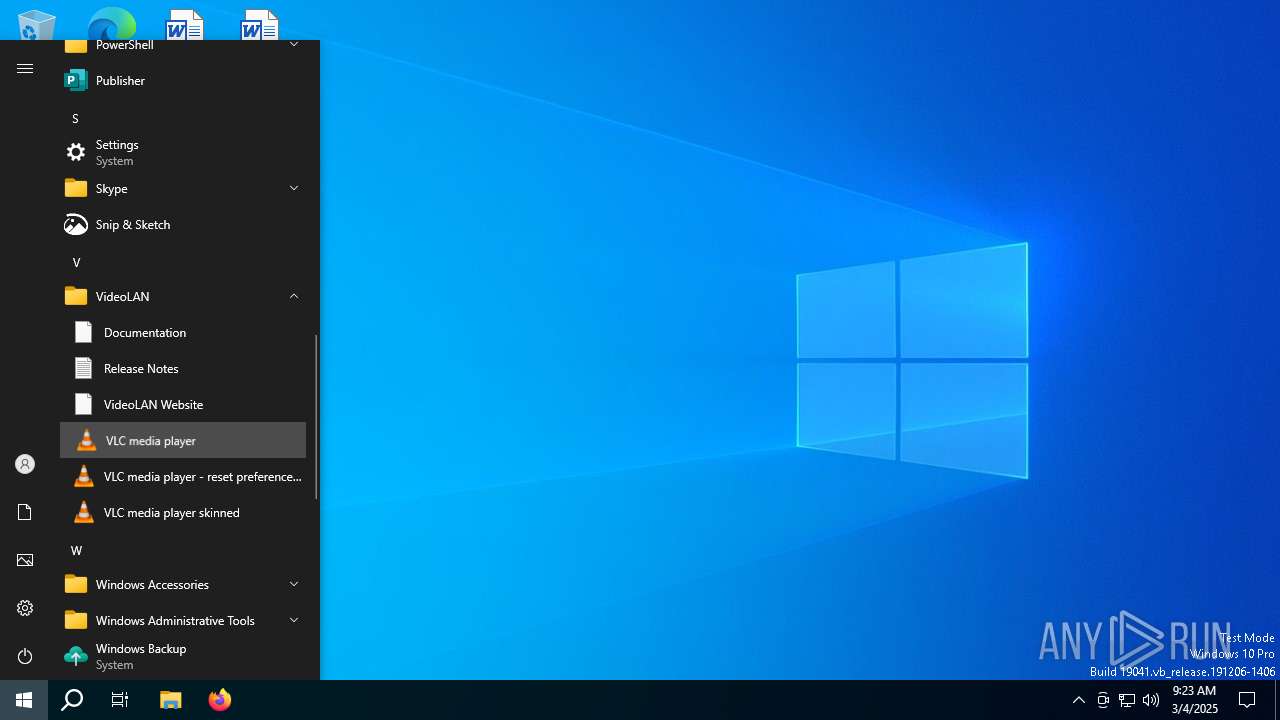Launch Firefox from taskbar
This screenshot has height=720, width=1280.
coord(219,700)
